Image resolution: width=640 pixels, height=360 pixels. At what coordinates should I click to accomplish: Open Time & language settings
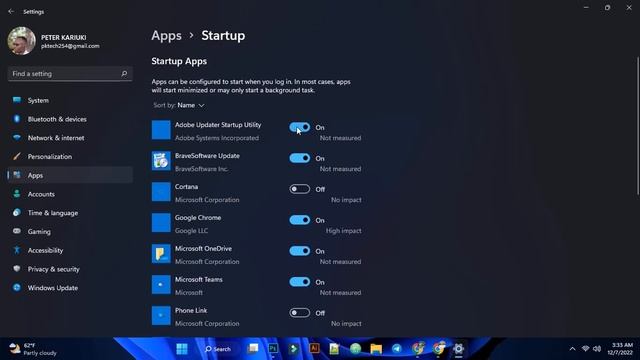click(70, 213)
